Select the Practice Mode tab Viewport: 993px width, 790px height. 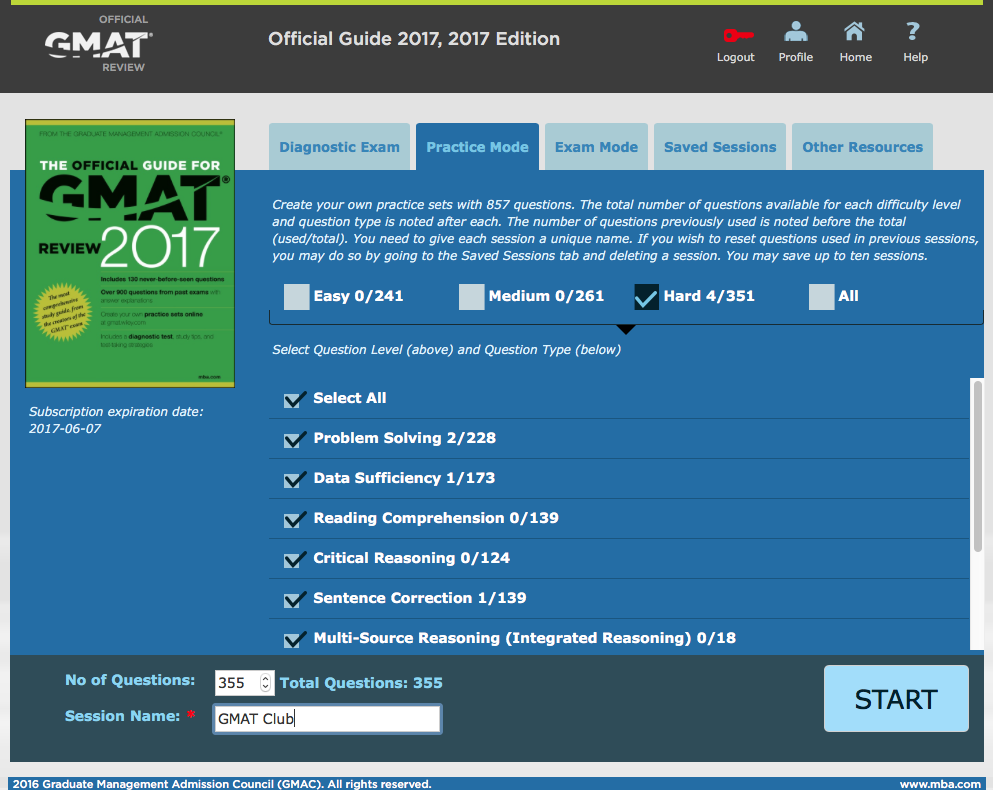[478, 147]
